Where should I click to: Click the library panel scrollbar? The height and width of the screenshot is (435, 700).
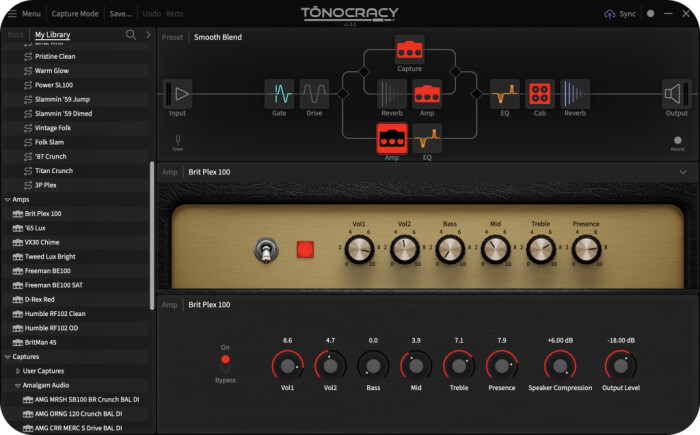152,235
